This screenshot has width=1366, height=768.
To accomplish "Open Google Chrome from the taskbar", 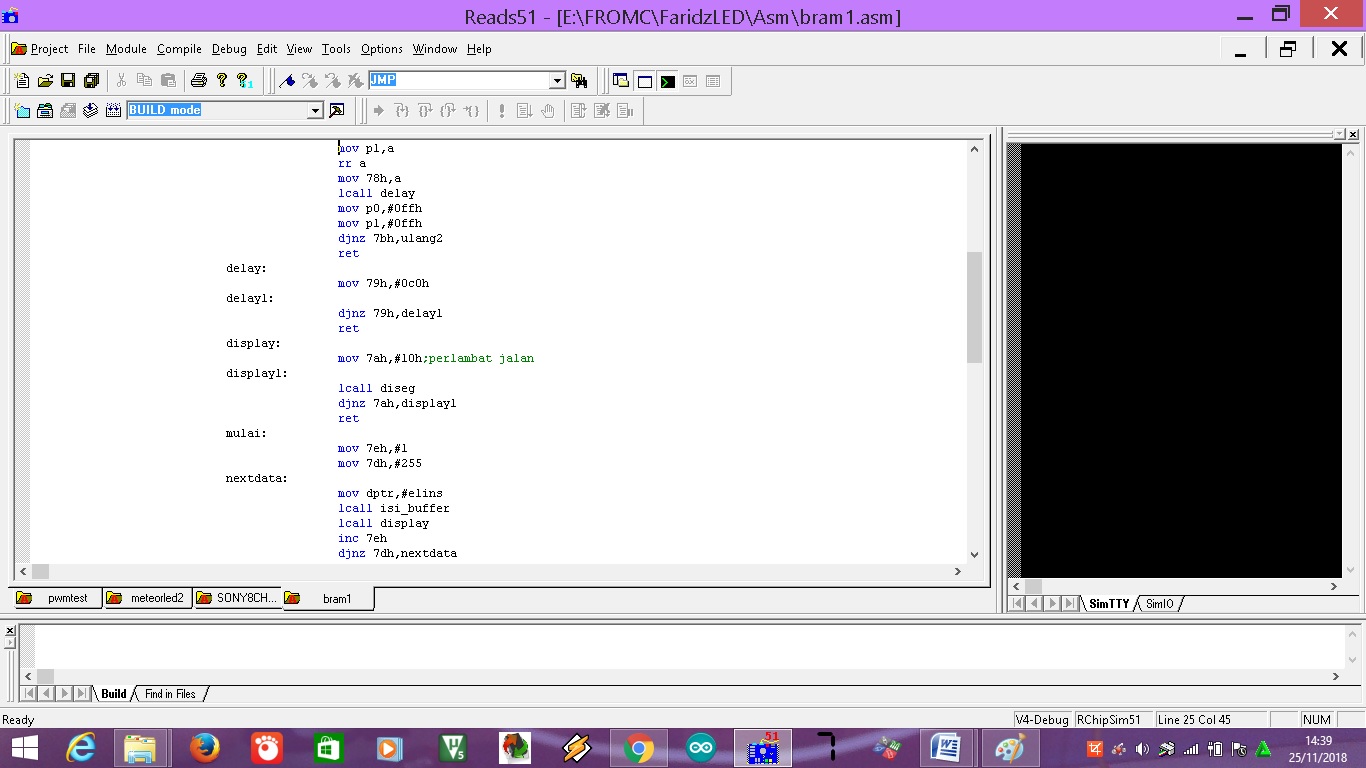I will [639, 748].
